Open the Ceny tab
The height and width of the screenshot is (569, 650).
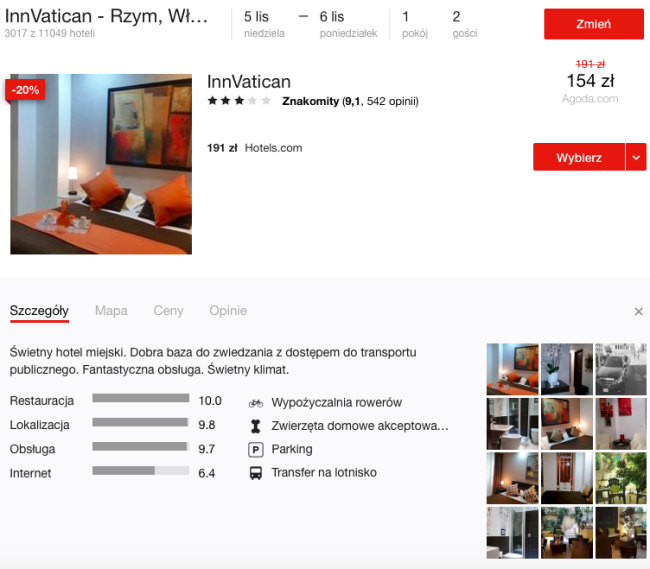[168, 311]
